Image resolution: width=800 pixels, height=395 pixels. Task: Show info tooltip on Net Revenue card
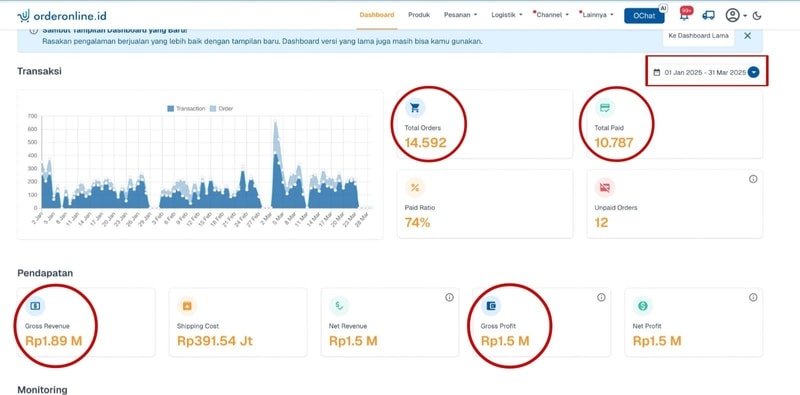coord(449,298)
